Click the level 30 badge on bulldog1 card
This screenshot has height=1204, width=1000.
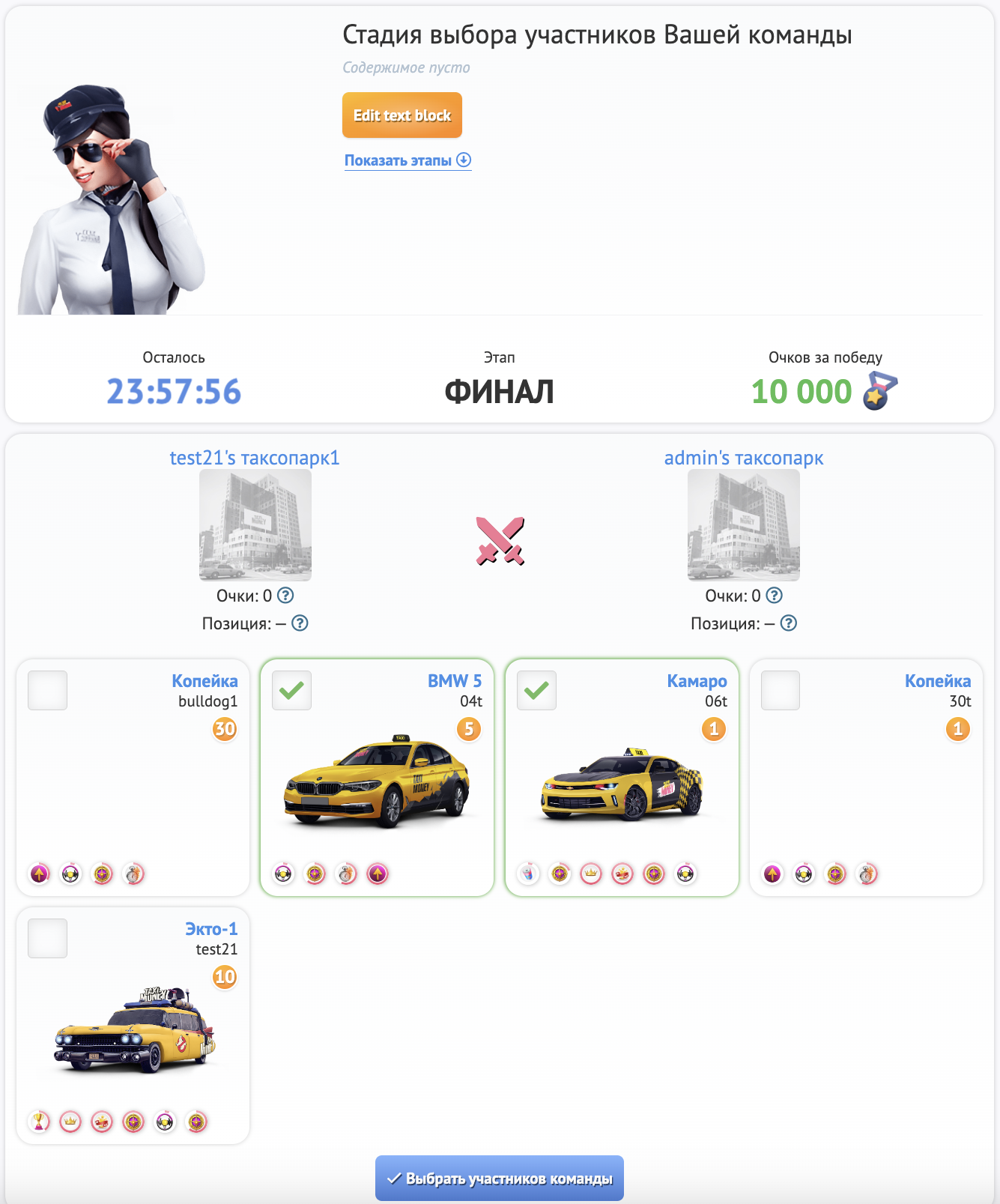[225, 729]
